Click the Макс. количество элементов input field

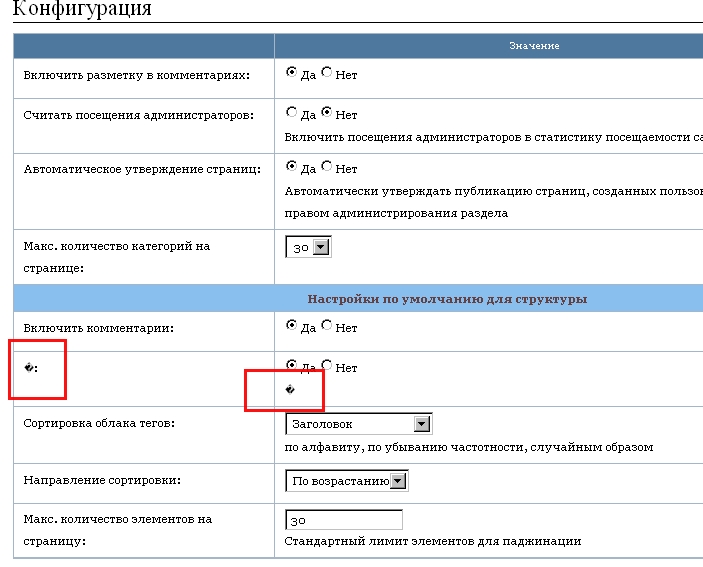click(x=343, y=520)
